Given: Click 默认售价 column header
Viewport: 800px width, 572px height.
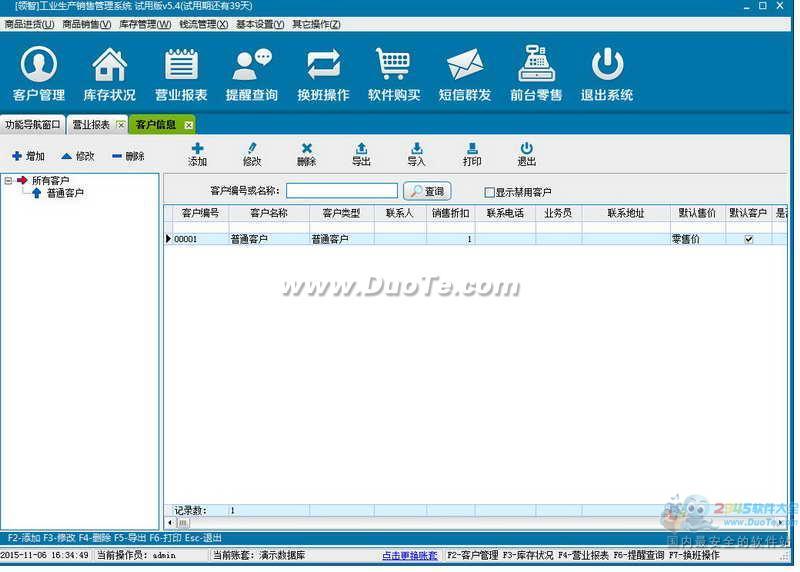Looking at the screenshot, I should tap(697, 213).
